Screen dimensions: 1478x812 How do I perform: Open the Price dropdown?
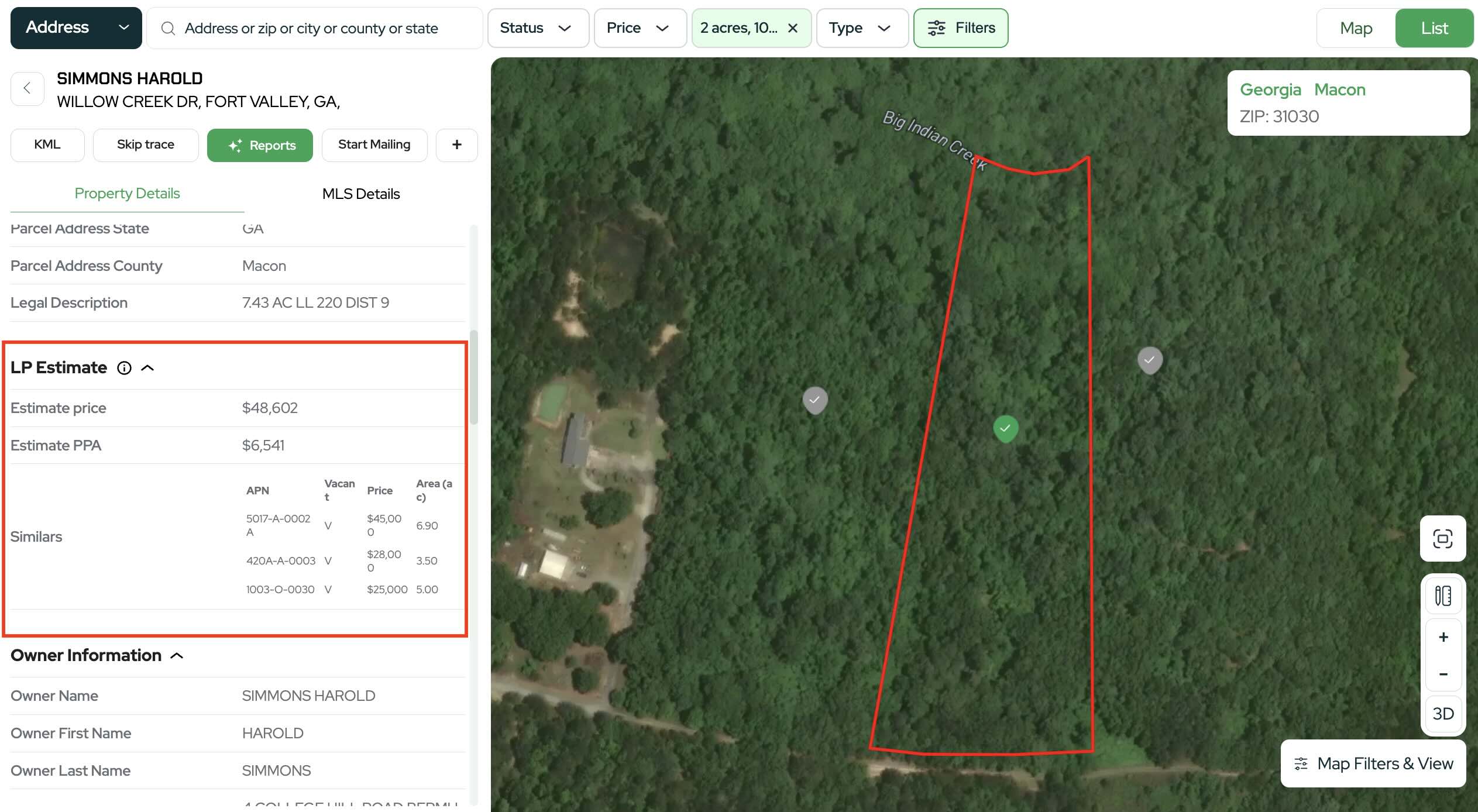639,28
